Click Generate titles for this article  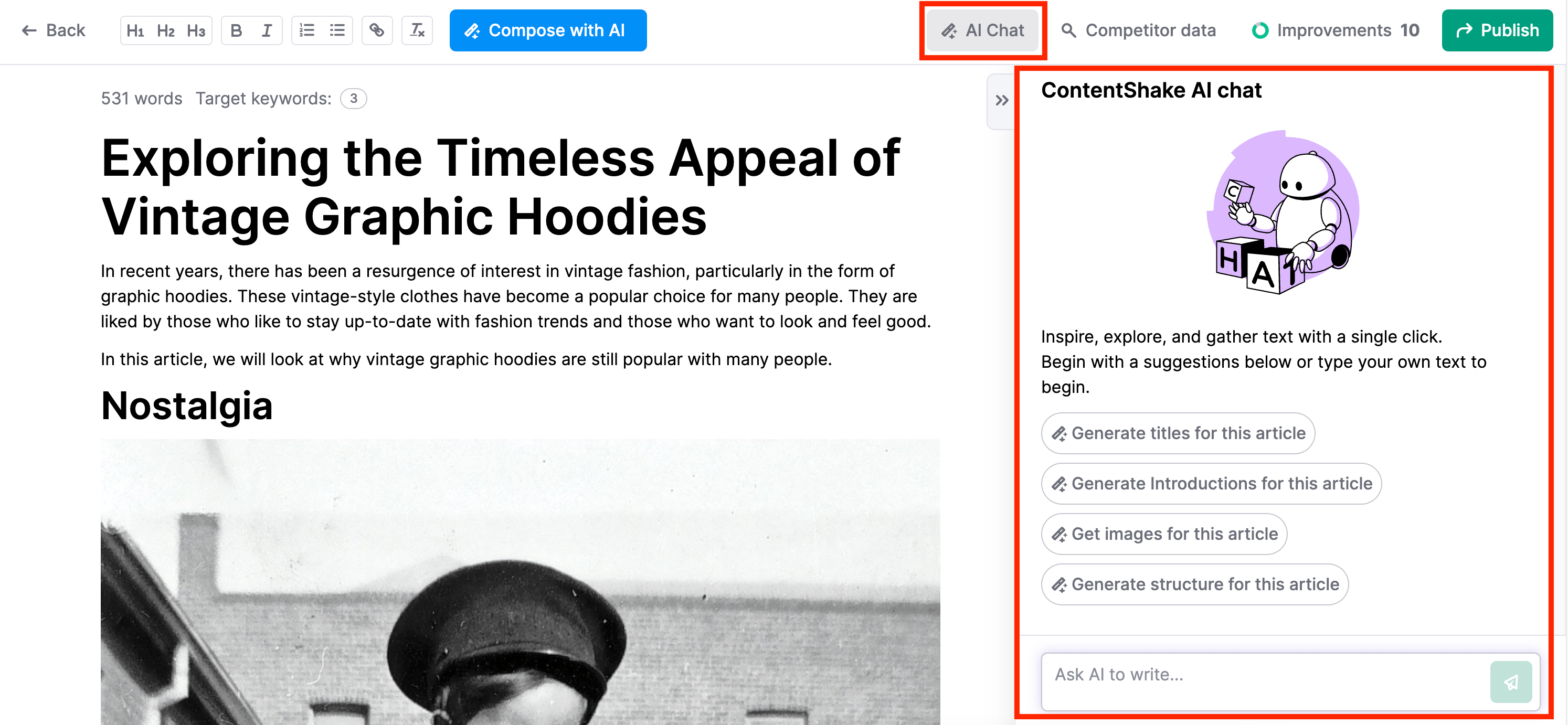coord(1178,432)
